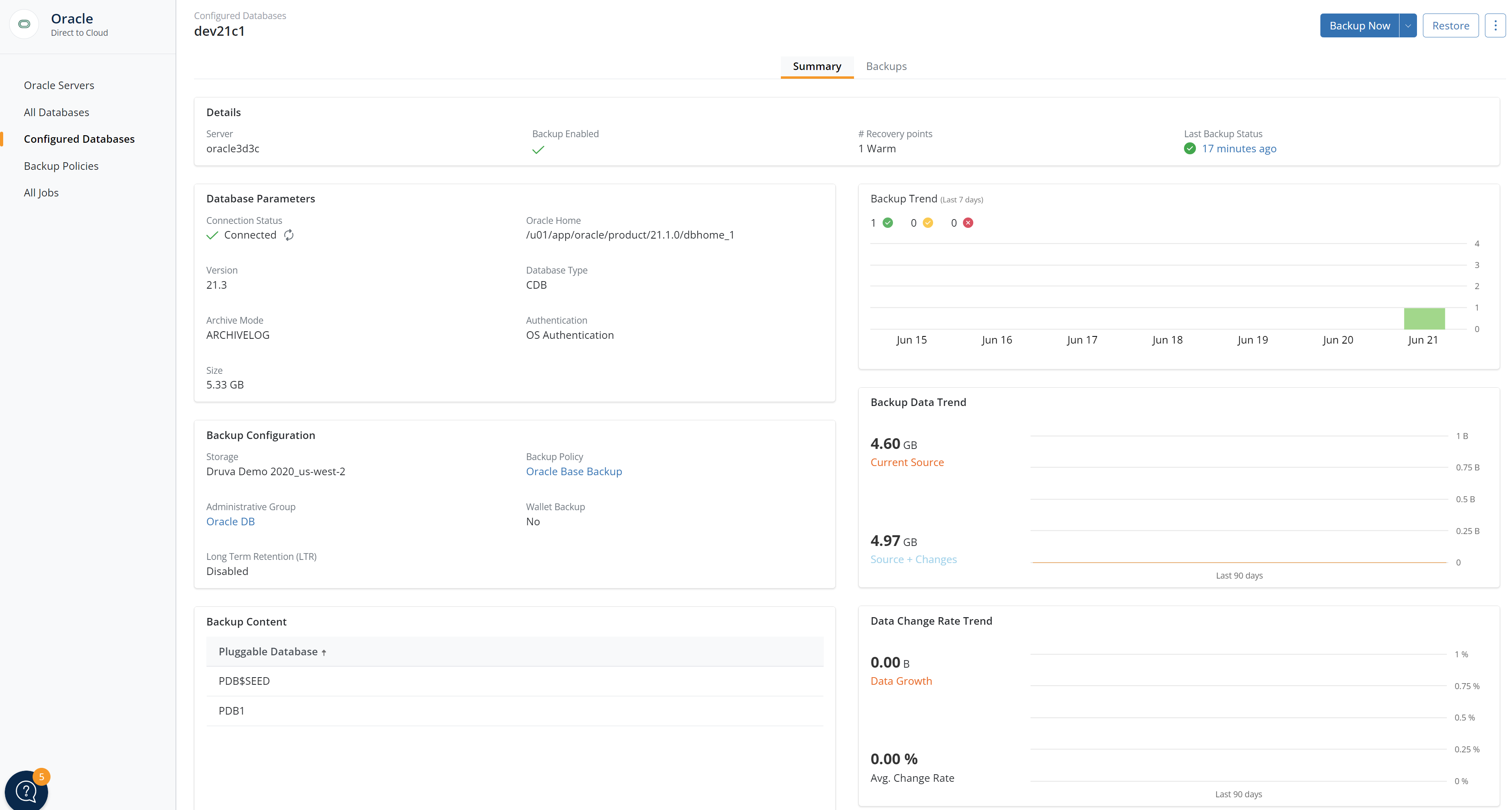
Task: Click the Restore button
Action: [x=1450, y=25]
